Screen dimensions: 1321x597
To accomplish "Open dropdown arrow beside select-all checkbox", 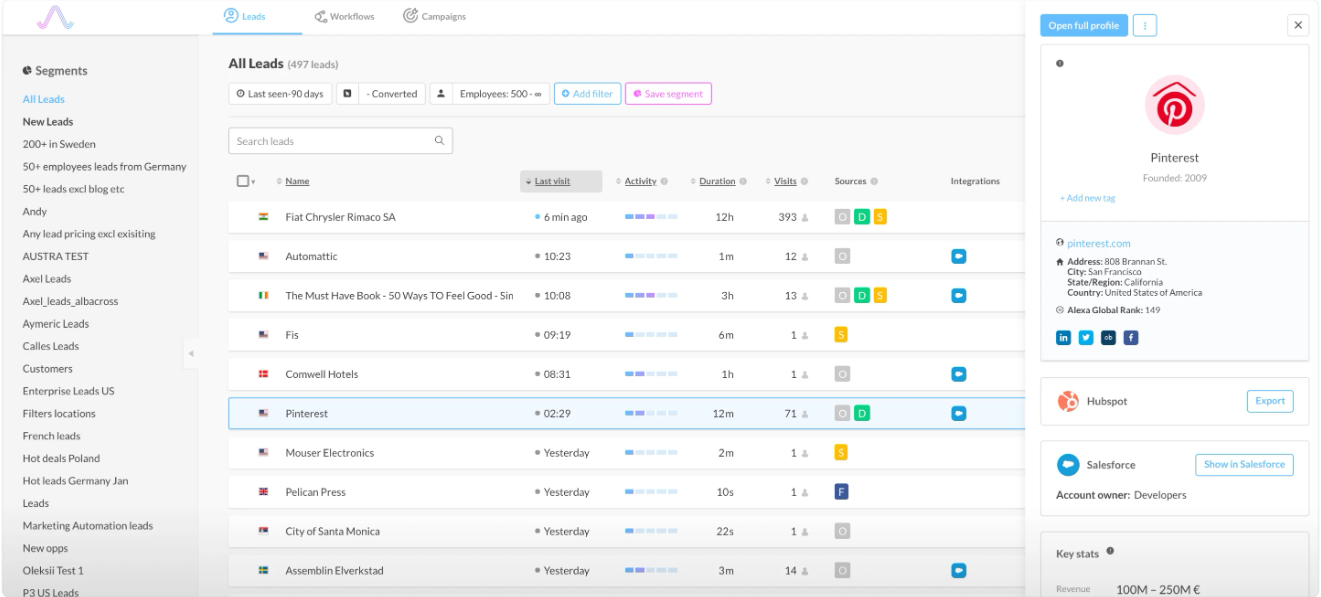I will tap(253, 182).
